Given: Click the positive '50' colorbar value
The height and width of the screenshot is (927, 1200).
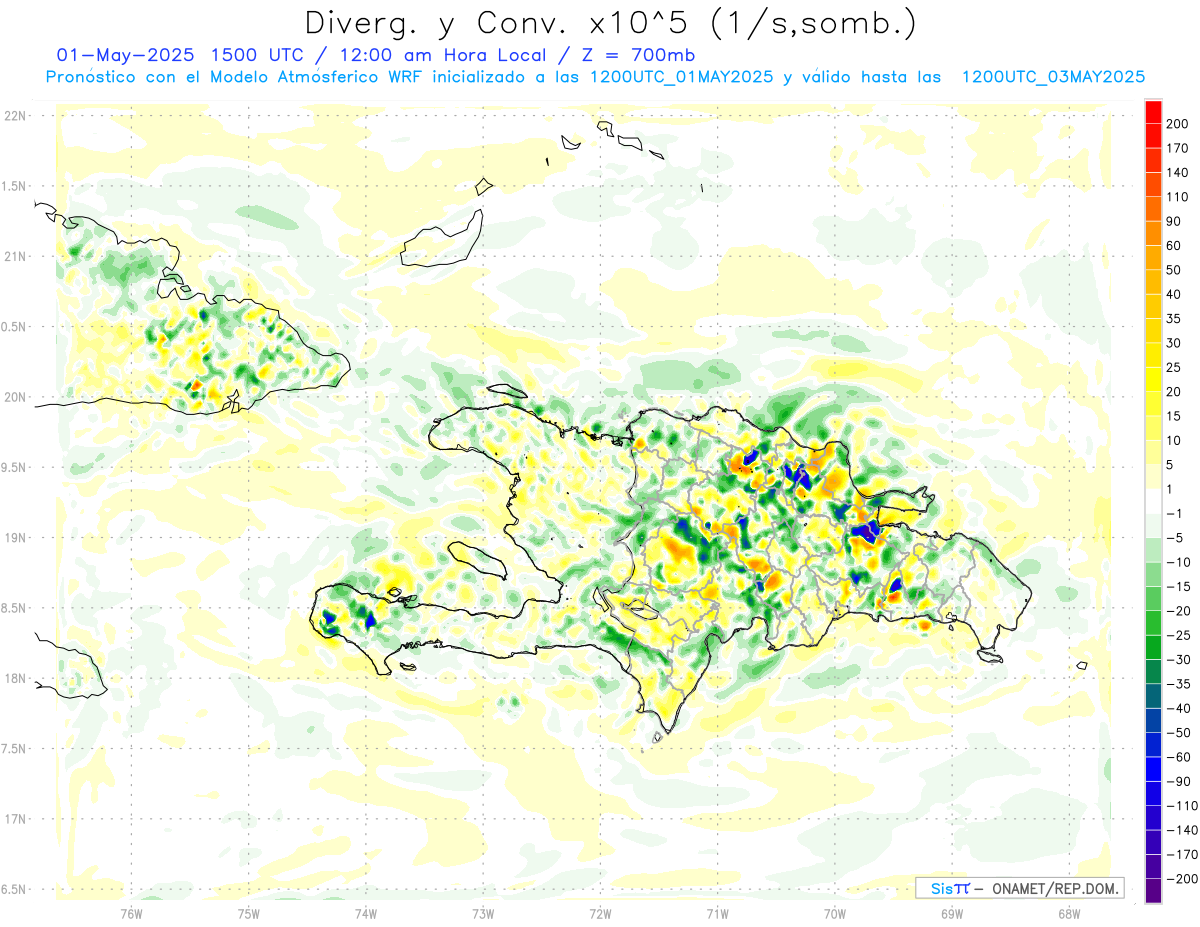Looking at the screenshot, I should tap(1174, 270).
